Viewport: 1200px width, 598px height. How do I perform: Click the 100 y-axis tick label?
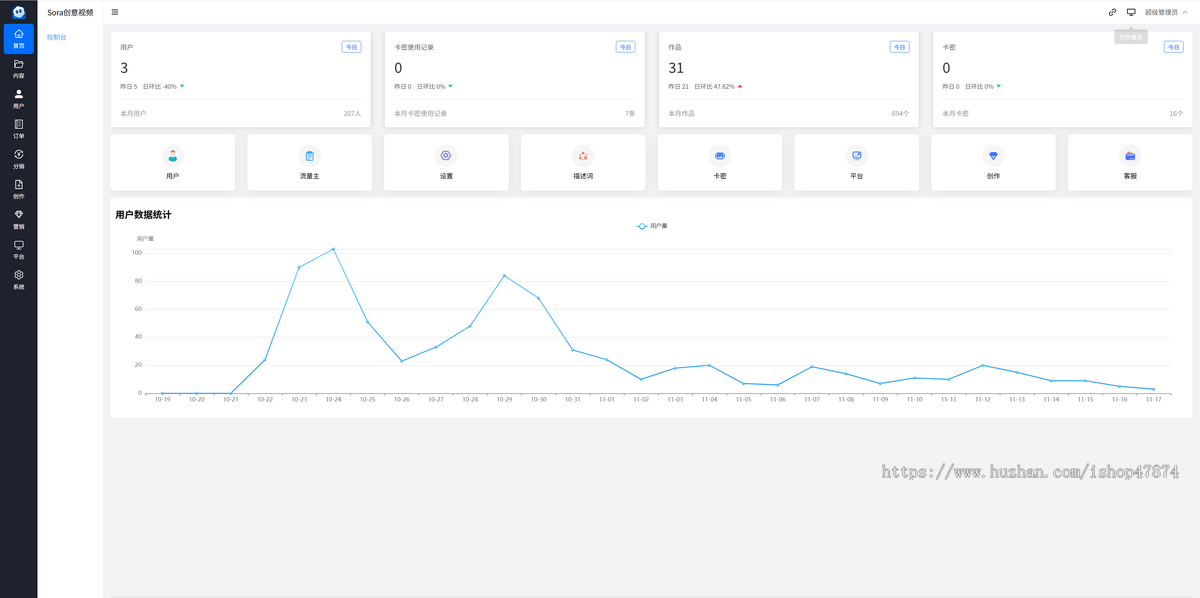pyautogui.click(x=137, y=252)
